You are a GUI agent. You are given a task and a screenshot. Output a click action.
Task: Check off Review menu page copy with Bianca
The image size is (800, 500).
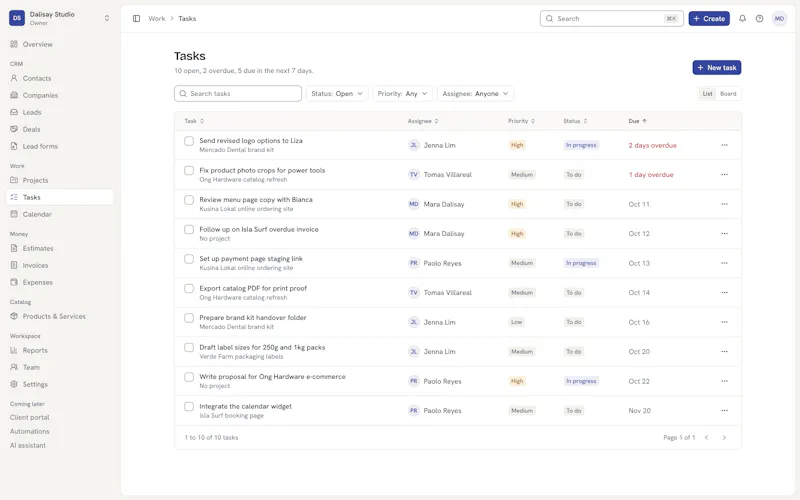coord(189,200)
